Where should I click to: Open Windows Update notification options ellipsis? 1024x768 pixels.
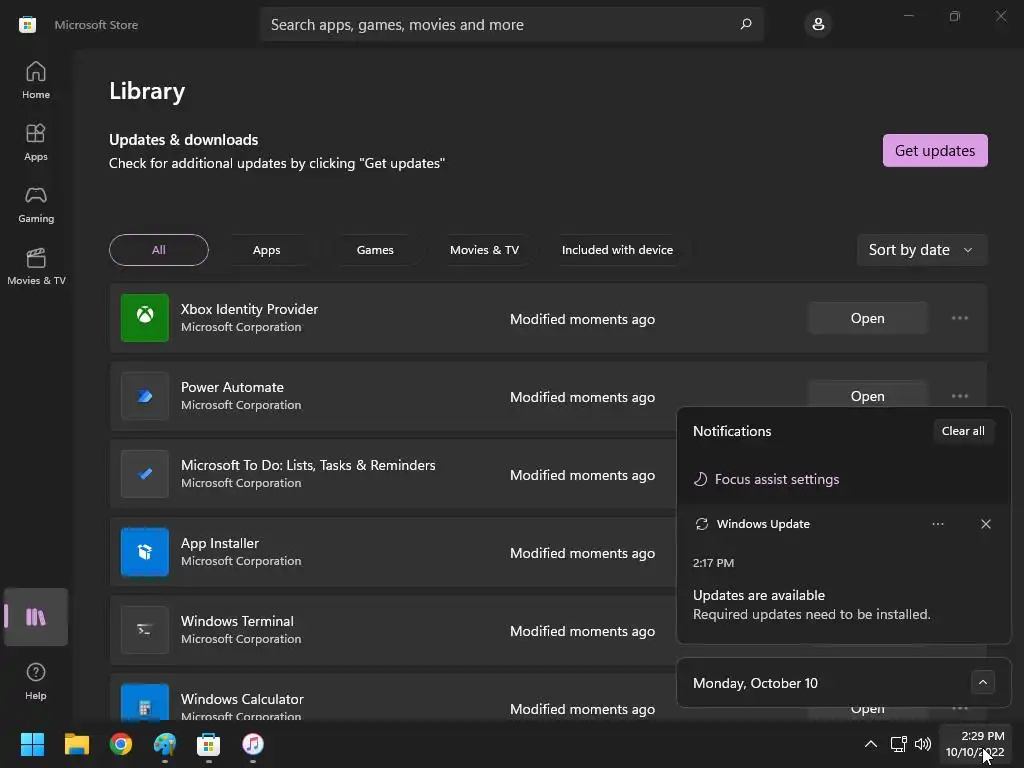[x=938, y=524]
